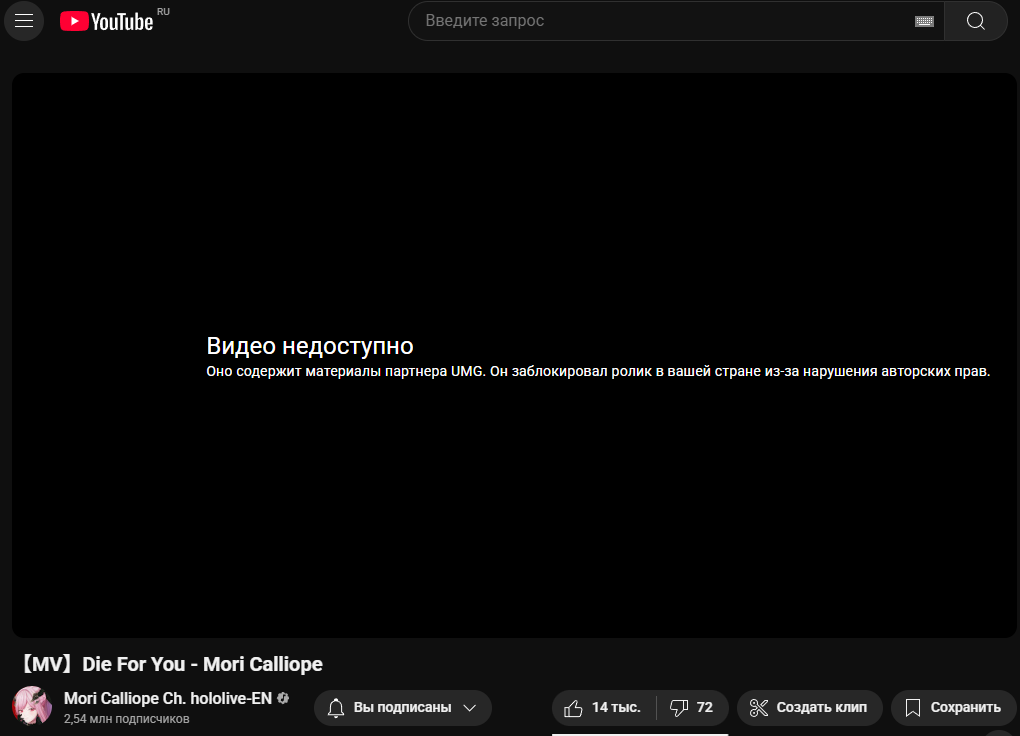Click the magnifier search button
Image resolution: width=1020 pixels, height=736 pixels.
[976, 21]
